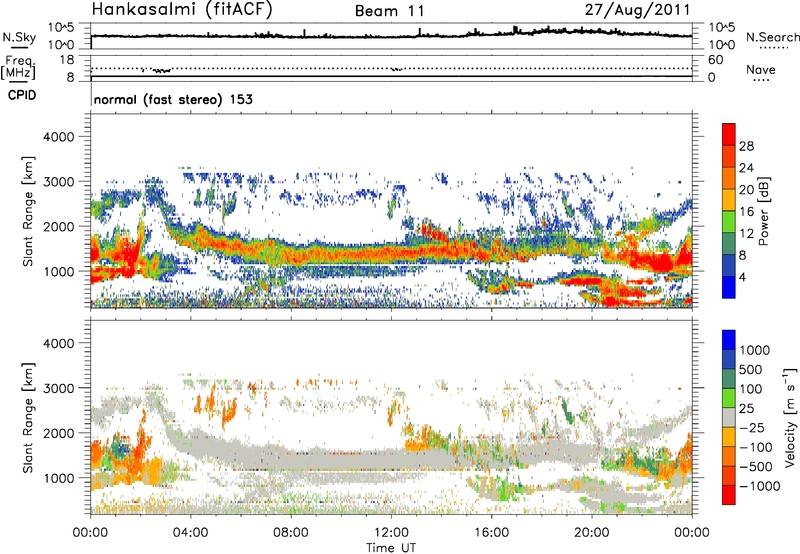Click the '18' frequency axis value
This screenshot has width=800, height=554.
[x=66, y=60]
